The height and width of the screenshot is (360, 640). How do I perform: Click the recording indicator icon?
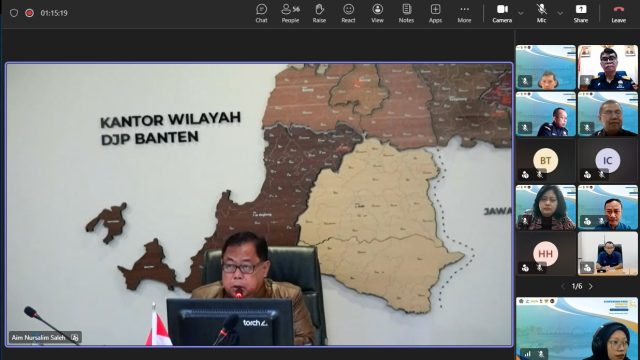tap(29, 13)
